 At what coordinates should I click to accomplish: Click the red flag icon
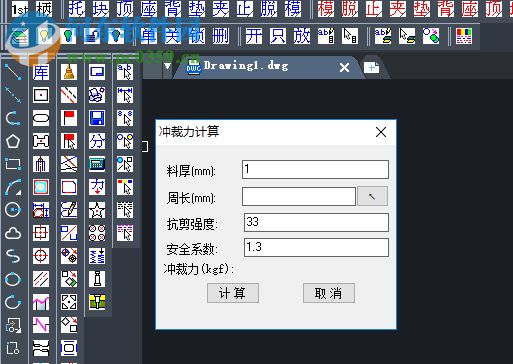point(69,118)
